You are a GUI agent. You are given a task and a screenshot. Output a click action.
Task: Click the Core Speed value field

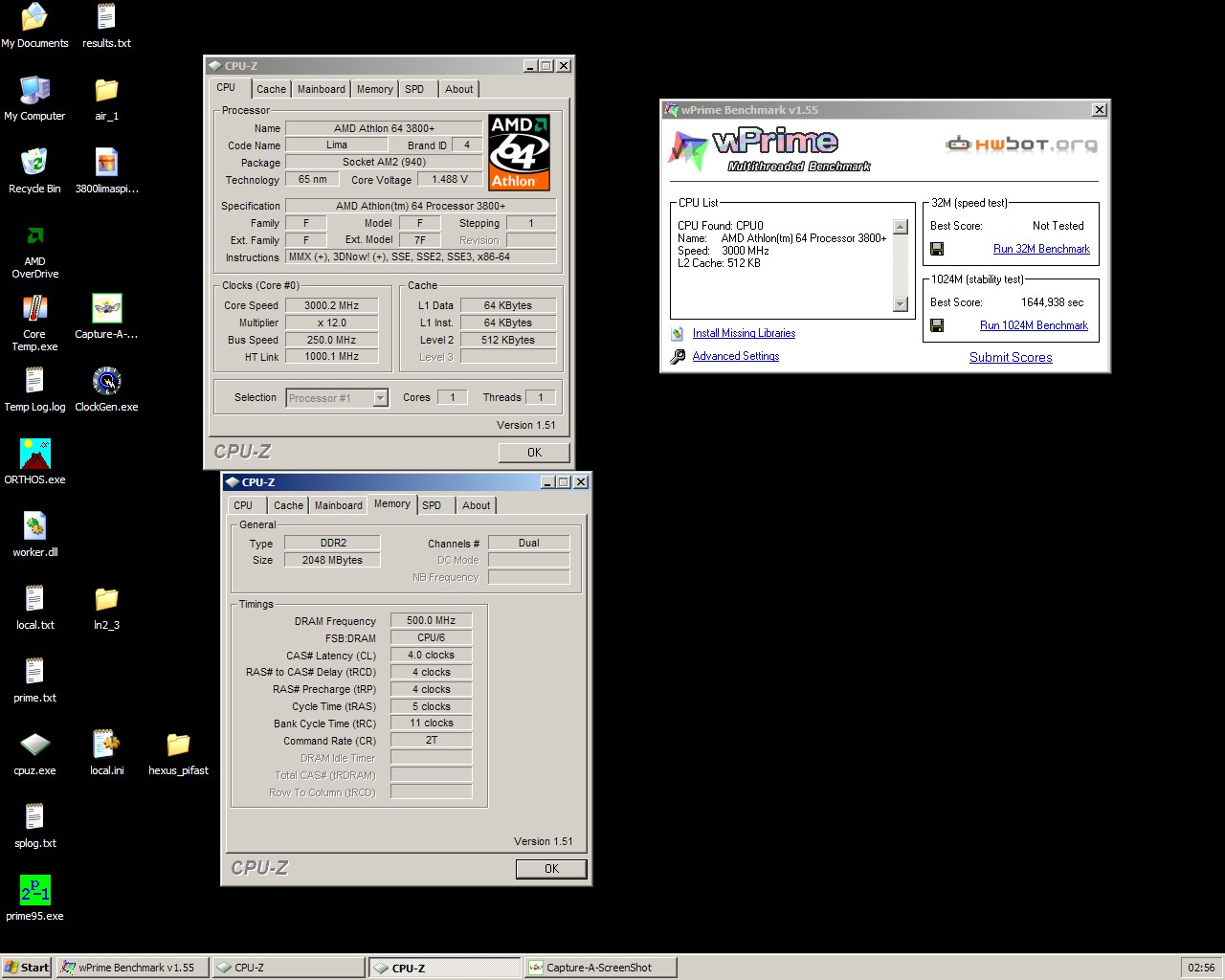coord(331,305)
